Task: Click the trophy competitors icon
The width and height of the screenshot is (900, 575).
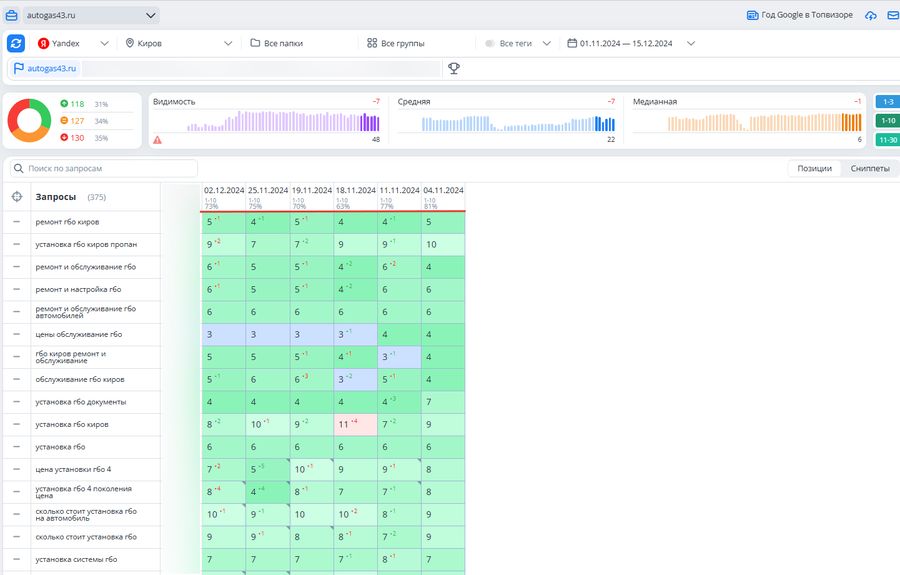Action: pyautogui.click(x=454, y=69)
